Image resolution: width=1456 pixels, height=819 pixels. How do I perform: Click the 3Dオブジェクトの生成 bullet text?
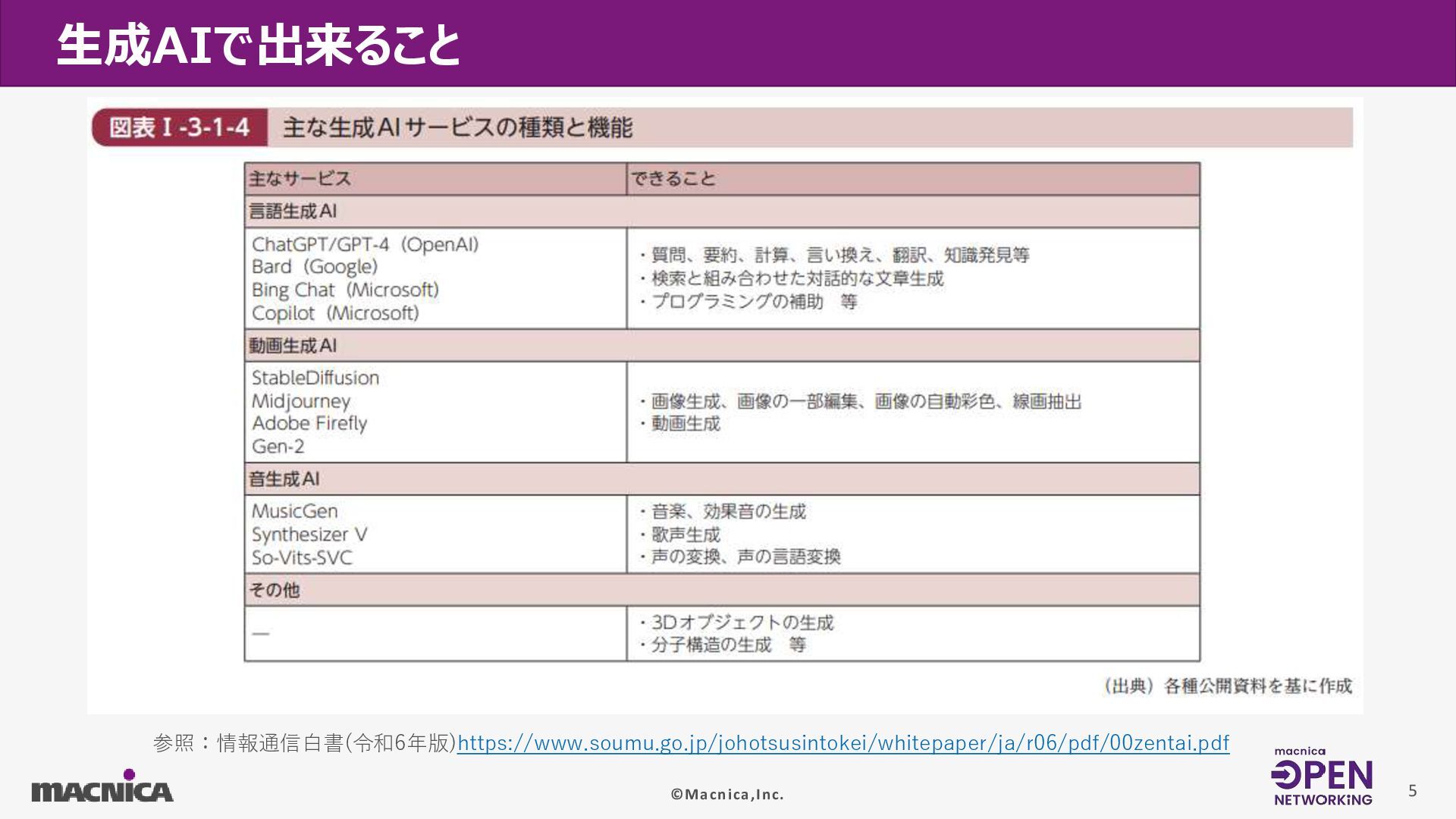click(x=742, y=623)
